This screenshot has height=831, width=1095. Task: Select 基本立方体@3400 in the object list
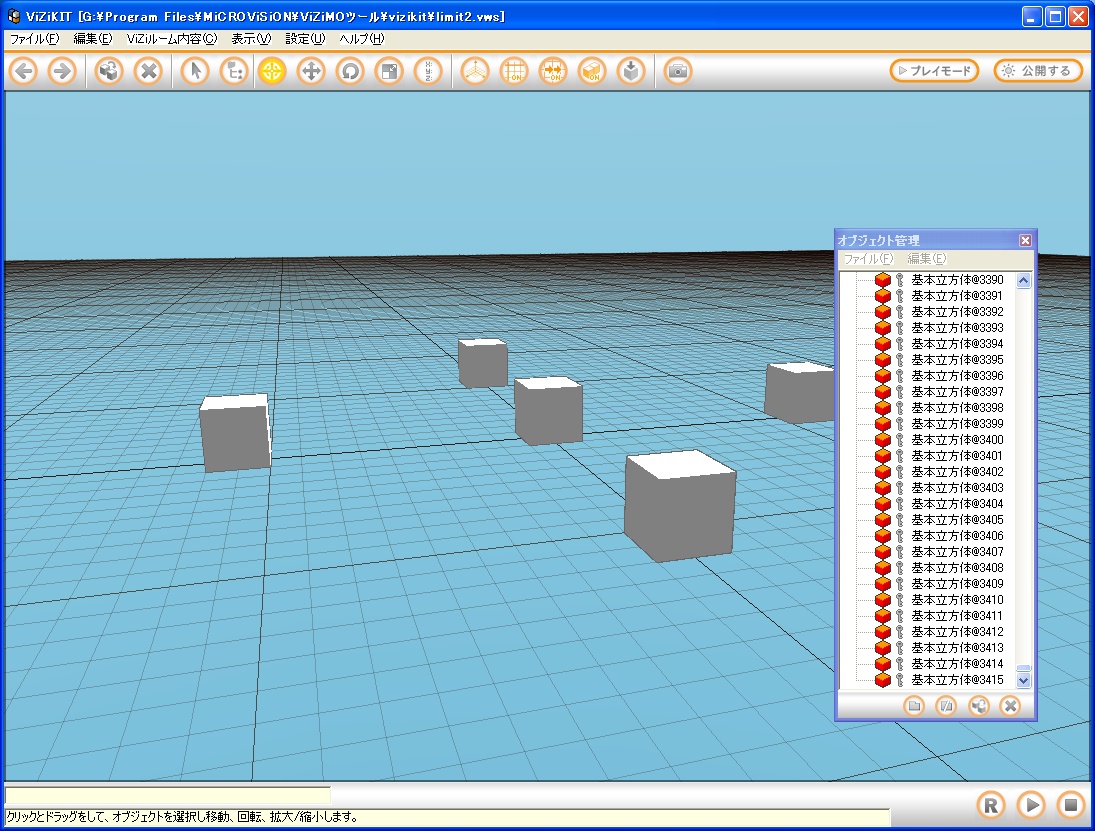click(x=956, y=440)
